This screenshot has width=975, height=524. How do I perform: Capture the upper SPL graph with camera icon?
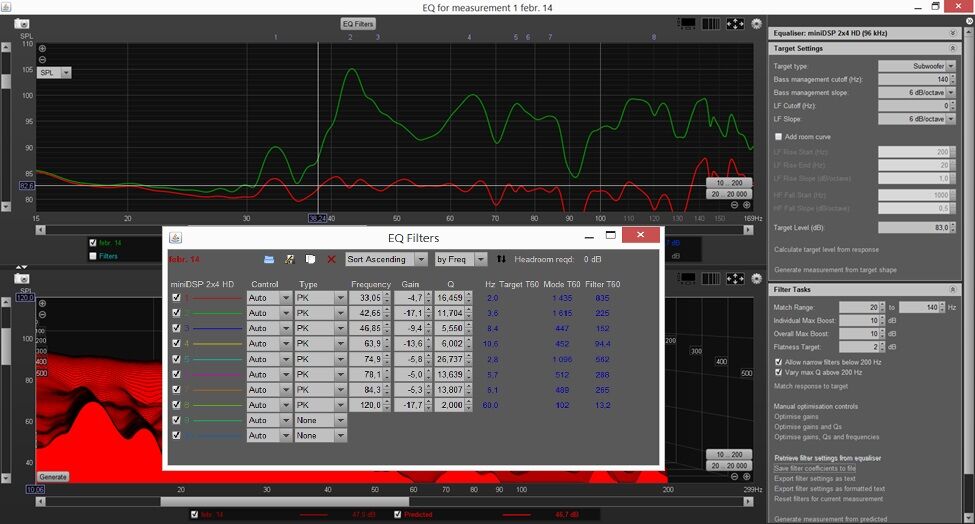coord(22,24)
